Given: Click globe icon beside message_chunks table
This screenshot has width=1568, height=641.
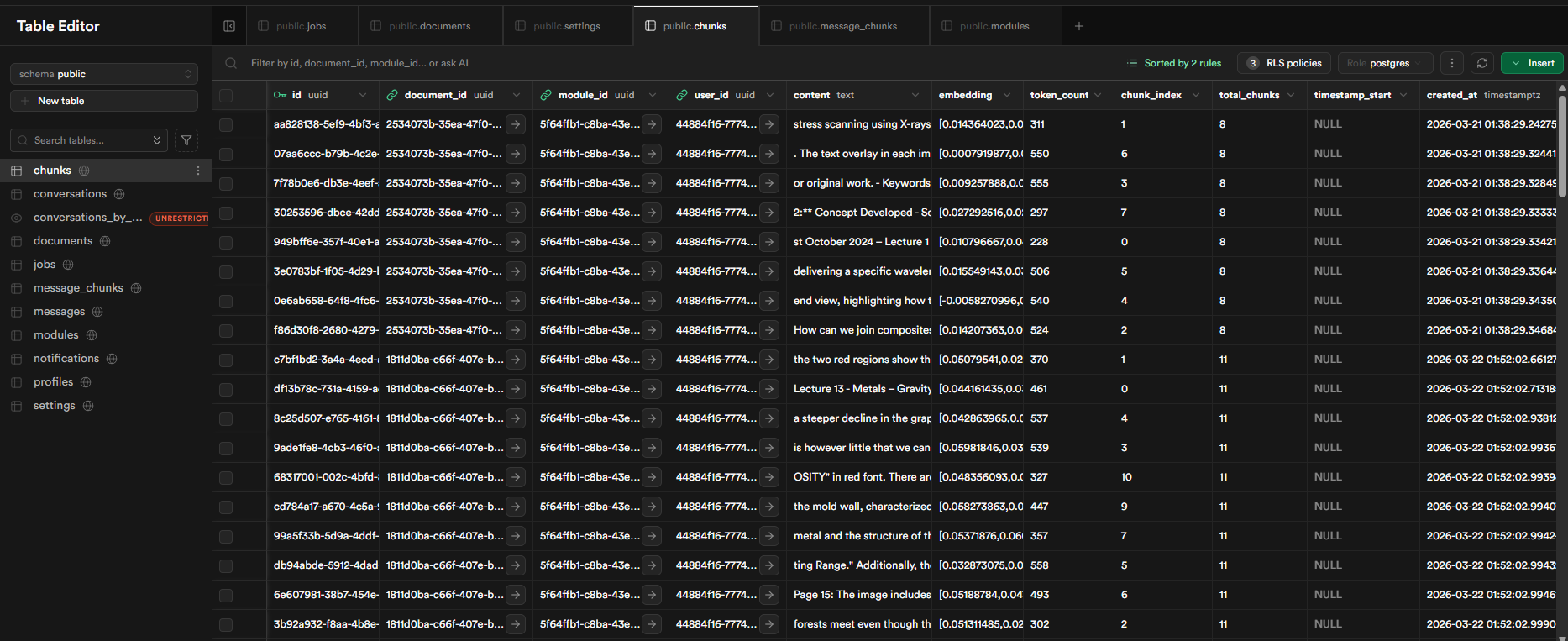Looking at the screenshot, I should tap(136, 288).
